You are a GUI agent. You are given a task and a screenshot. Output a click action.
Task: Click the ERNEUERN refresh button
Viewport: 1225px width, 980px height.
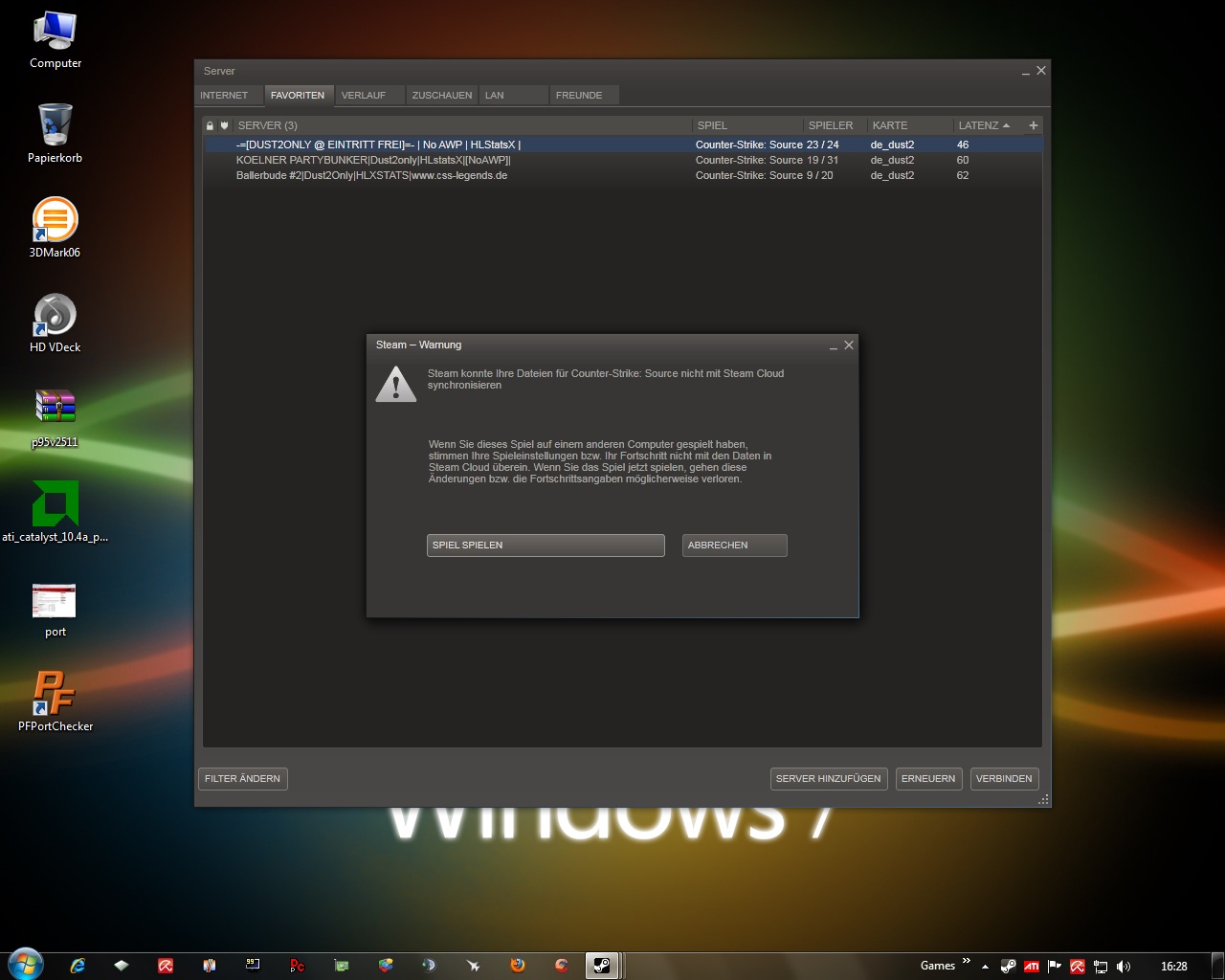point(928,779)
